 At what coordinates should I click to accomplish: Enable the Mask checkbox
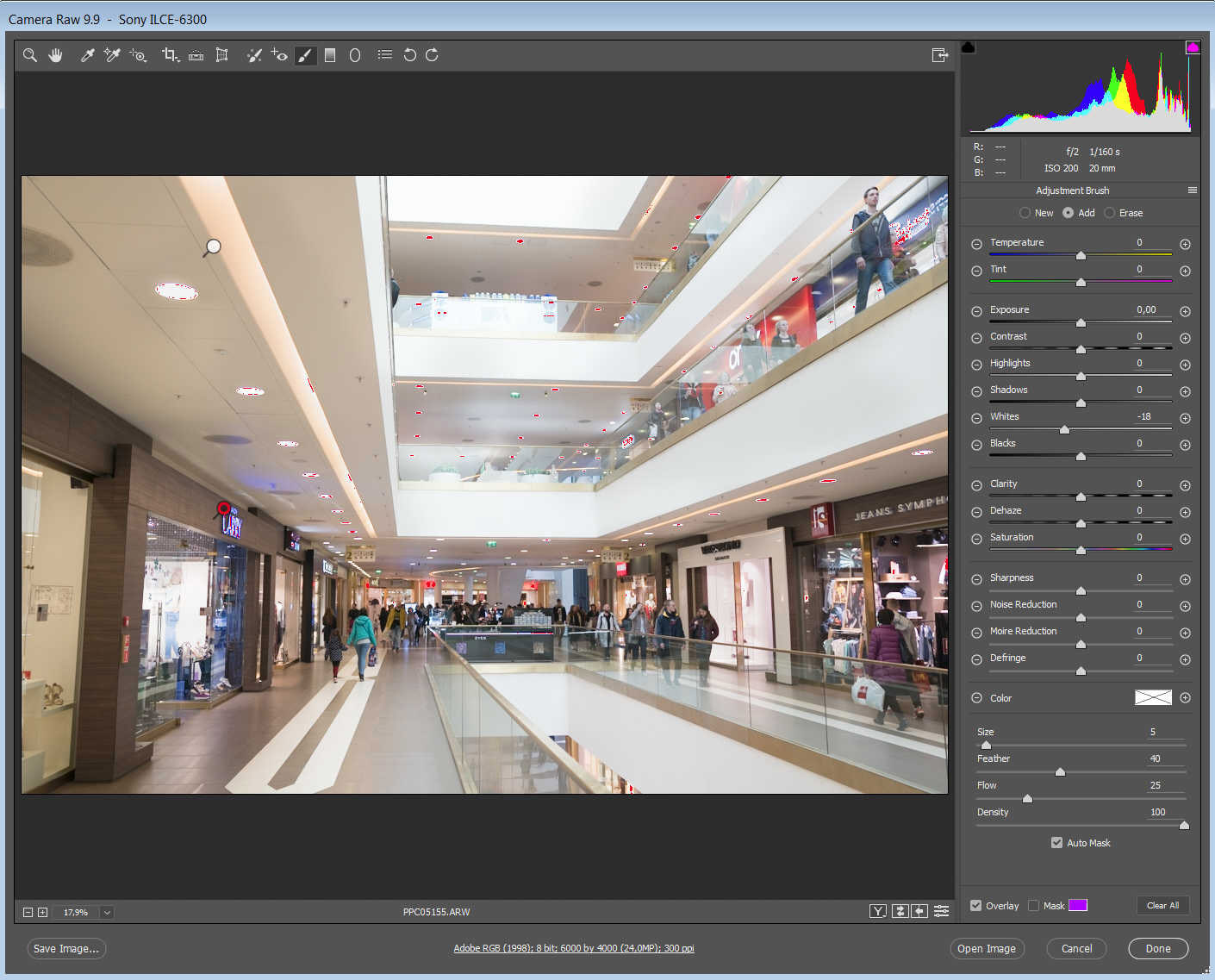1033,906
